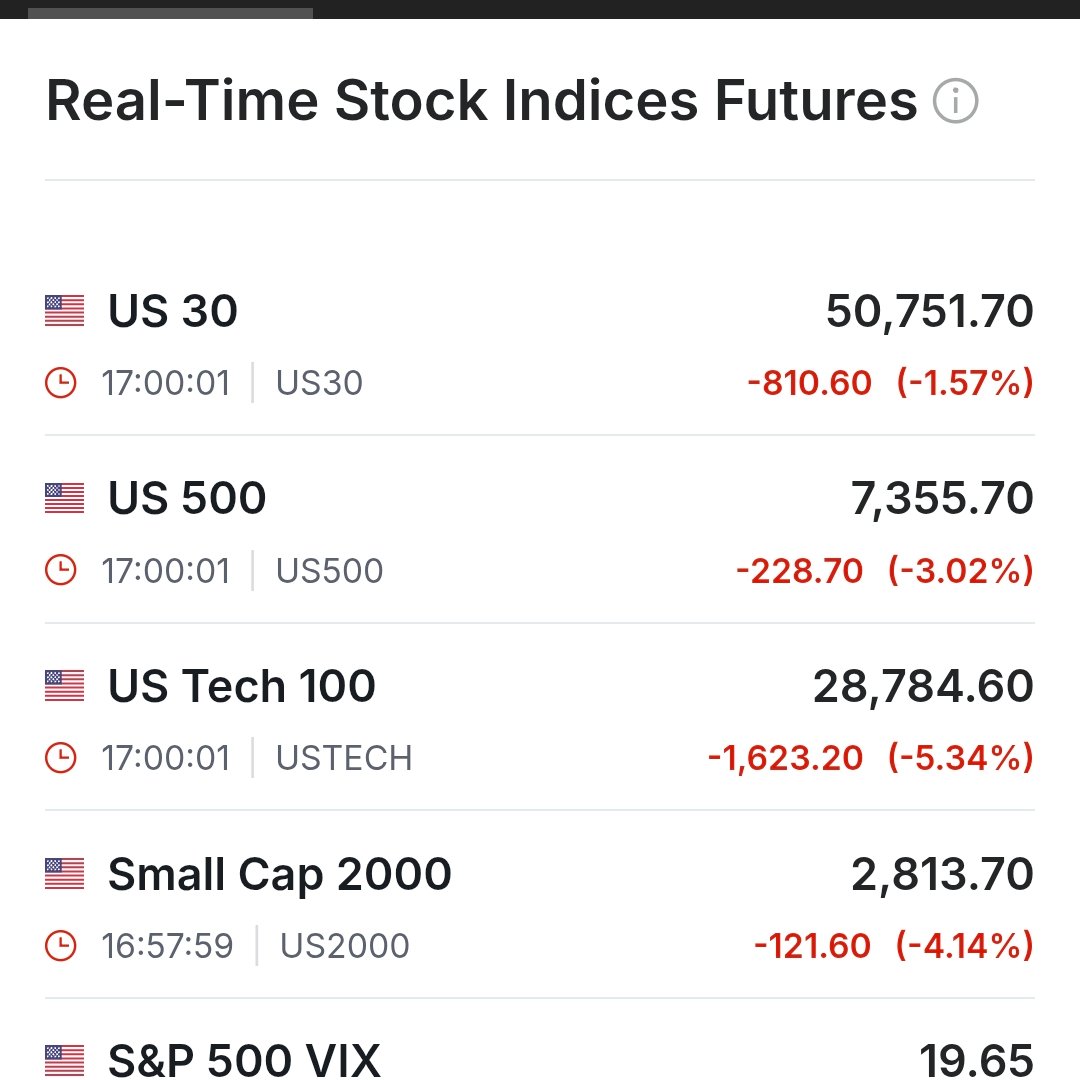Click the US flag beside US 500
The image size is (1080, 1080).
[65, 498]
